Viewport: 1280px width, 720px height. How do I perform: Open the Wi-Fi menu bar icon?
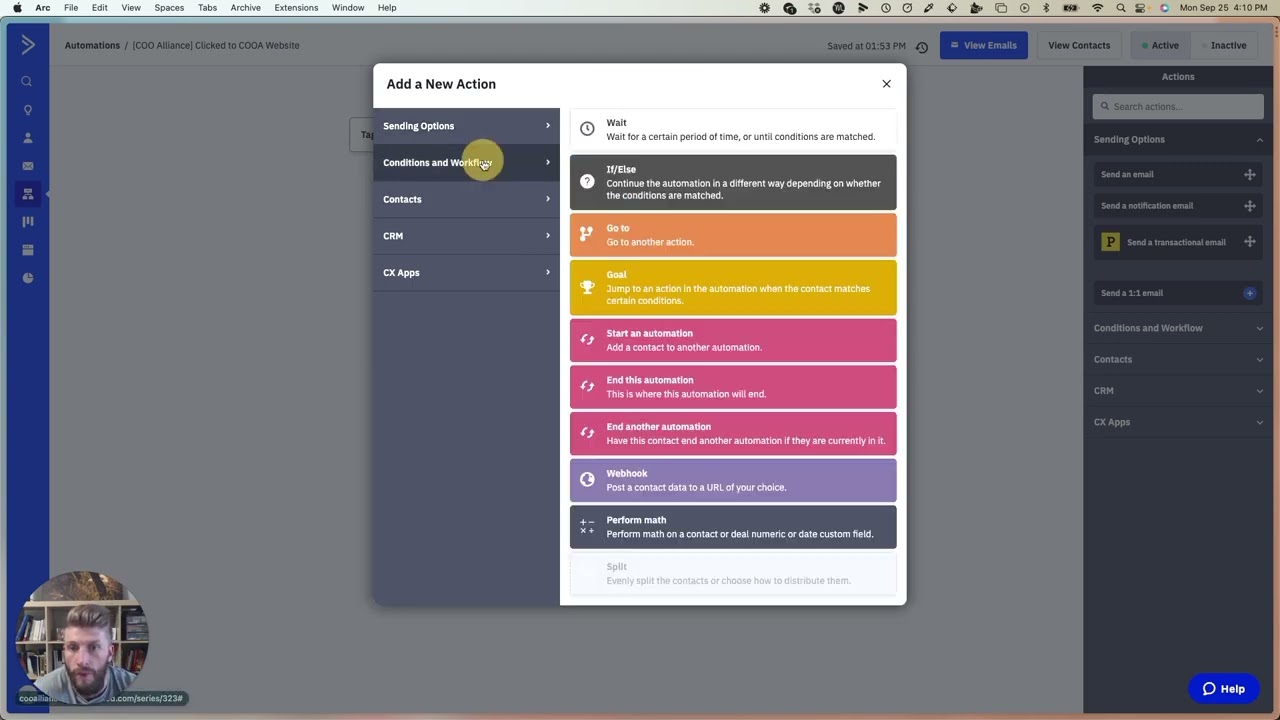pos(1097,8)
